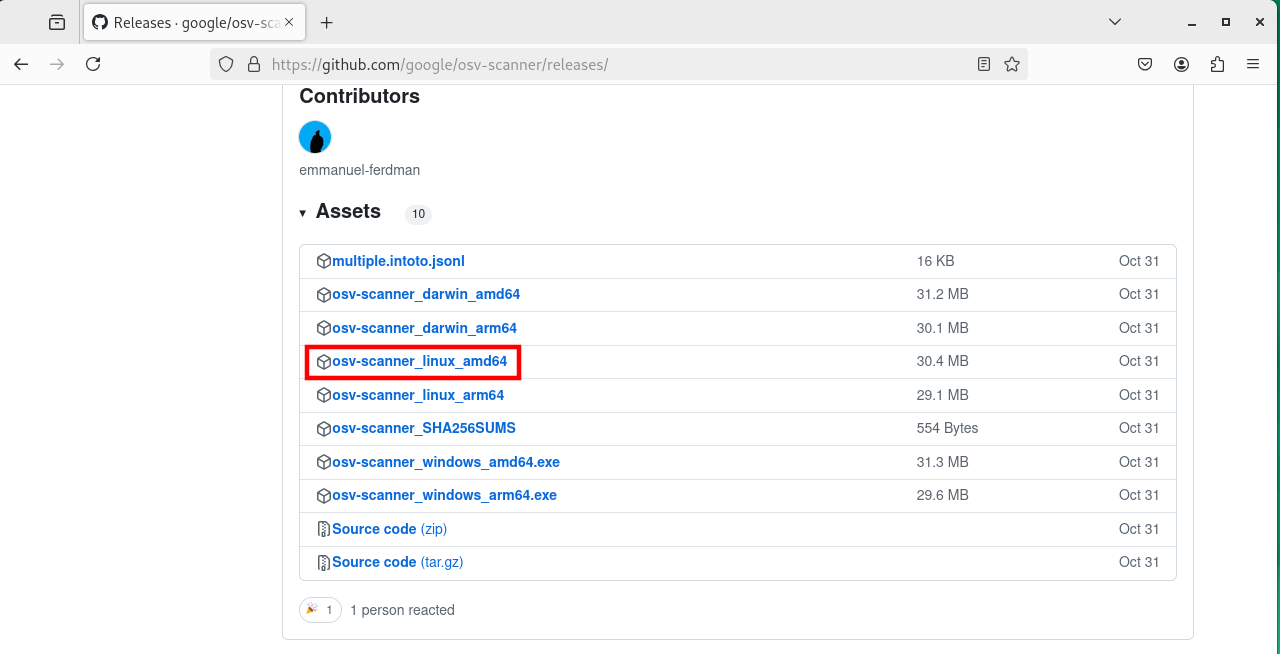1280x654 pixels.
Task: Click the emmanuel-ferdman contributor avatar
Action: coord(315,137)
